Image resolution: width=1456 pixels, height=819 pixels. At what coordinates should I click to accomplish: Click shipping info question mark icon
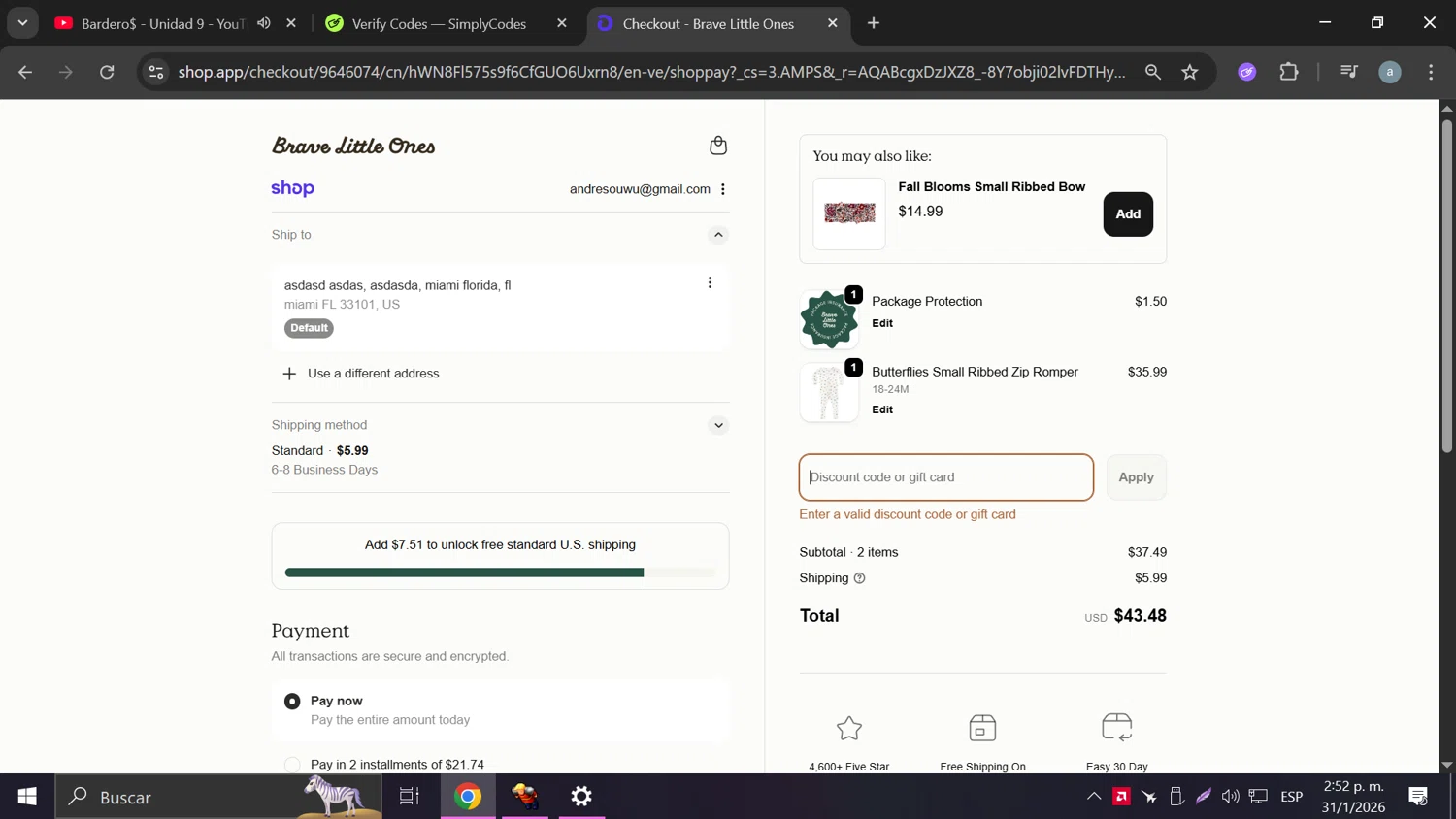859,578
